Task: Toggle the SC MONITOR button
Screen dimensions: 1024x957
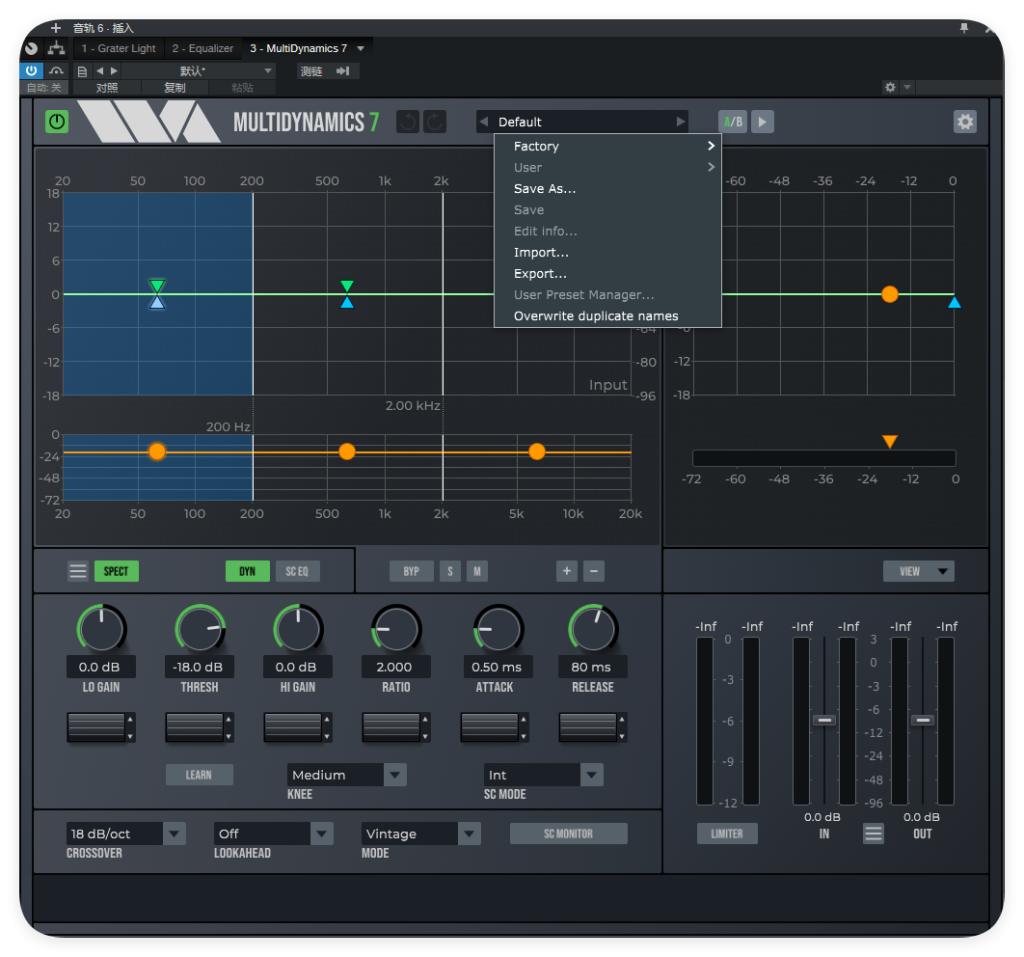Action: 568,834
